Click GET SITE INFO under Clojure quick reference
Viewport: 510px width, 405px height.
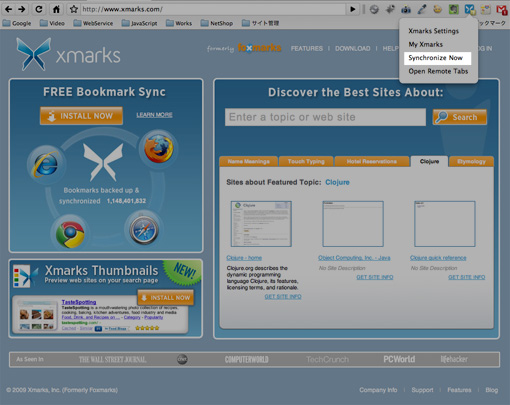pyautogui.click(x=467, y=277)
